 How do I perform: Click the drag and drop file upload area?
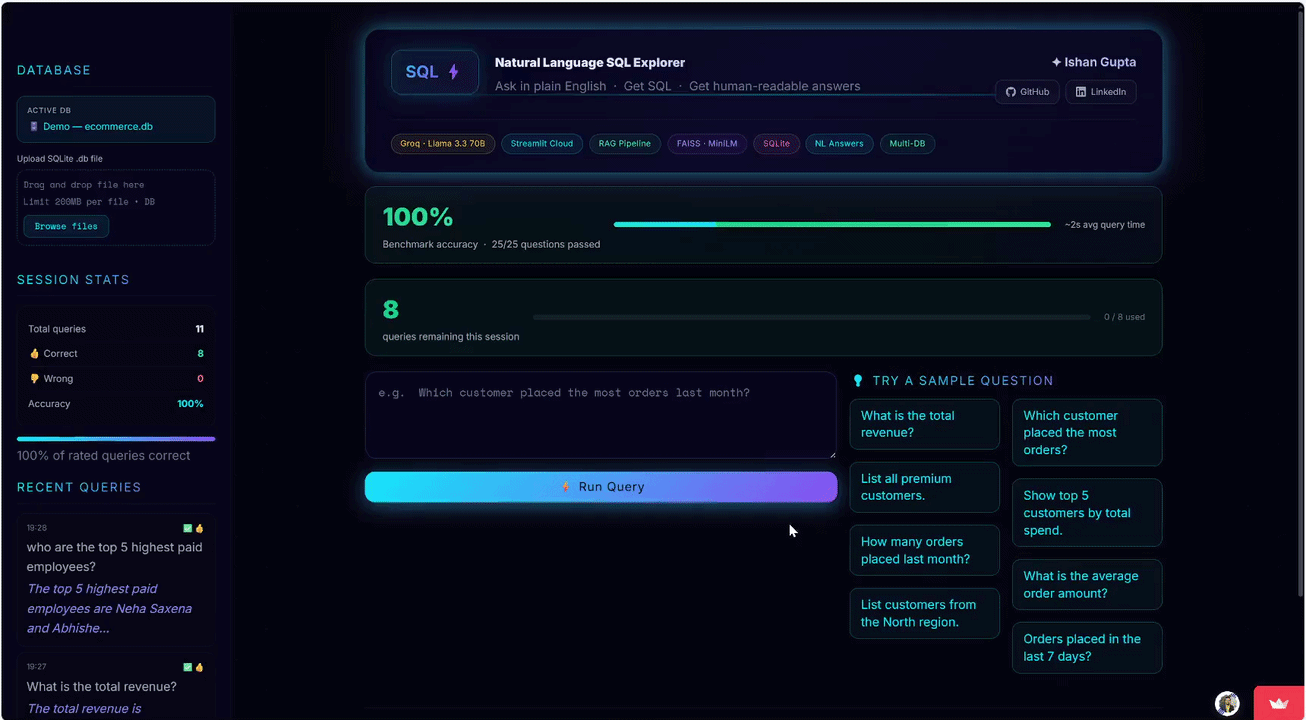(x=116, y=207)
